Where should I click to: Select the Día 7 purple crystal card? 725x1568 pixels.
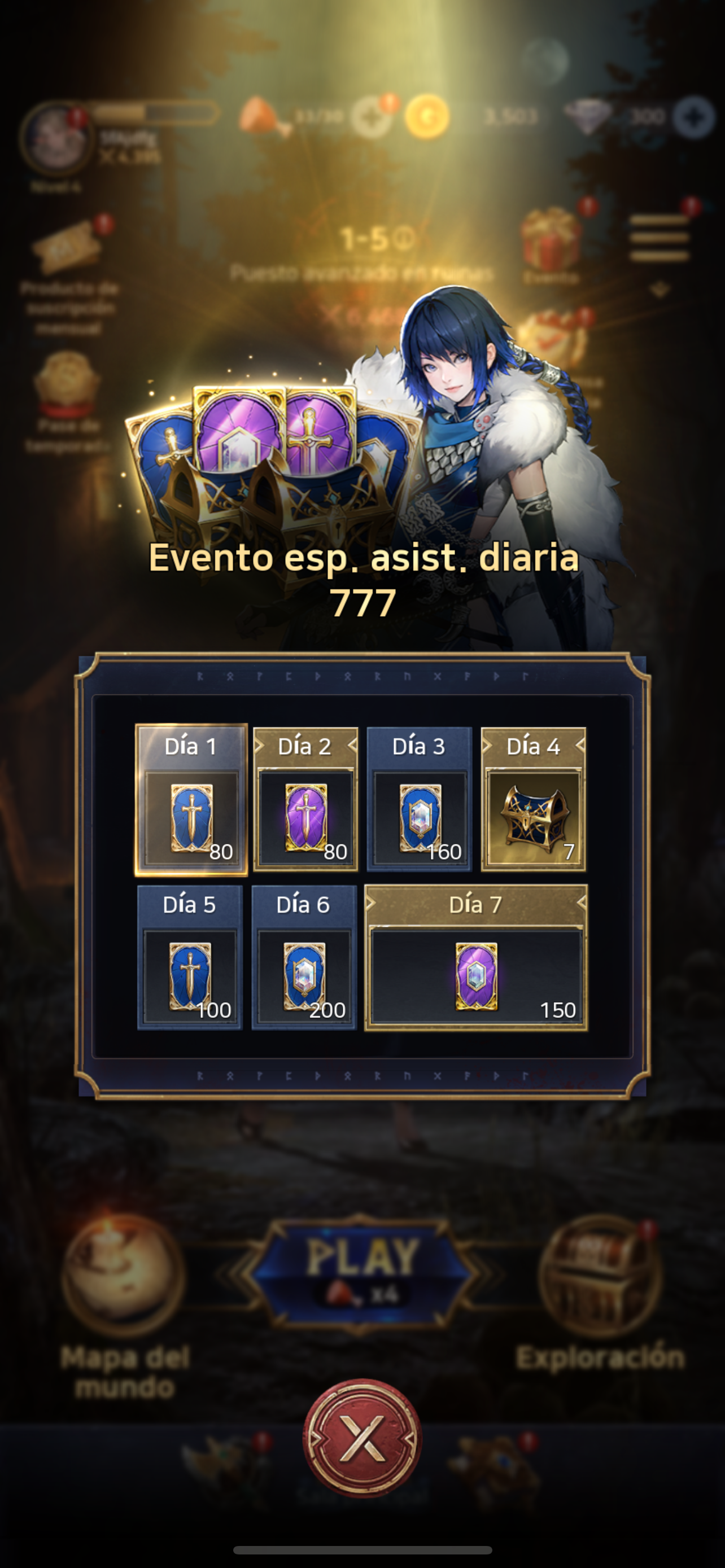(476, 957)
